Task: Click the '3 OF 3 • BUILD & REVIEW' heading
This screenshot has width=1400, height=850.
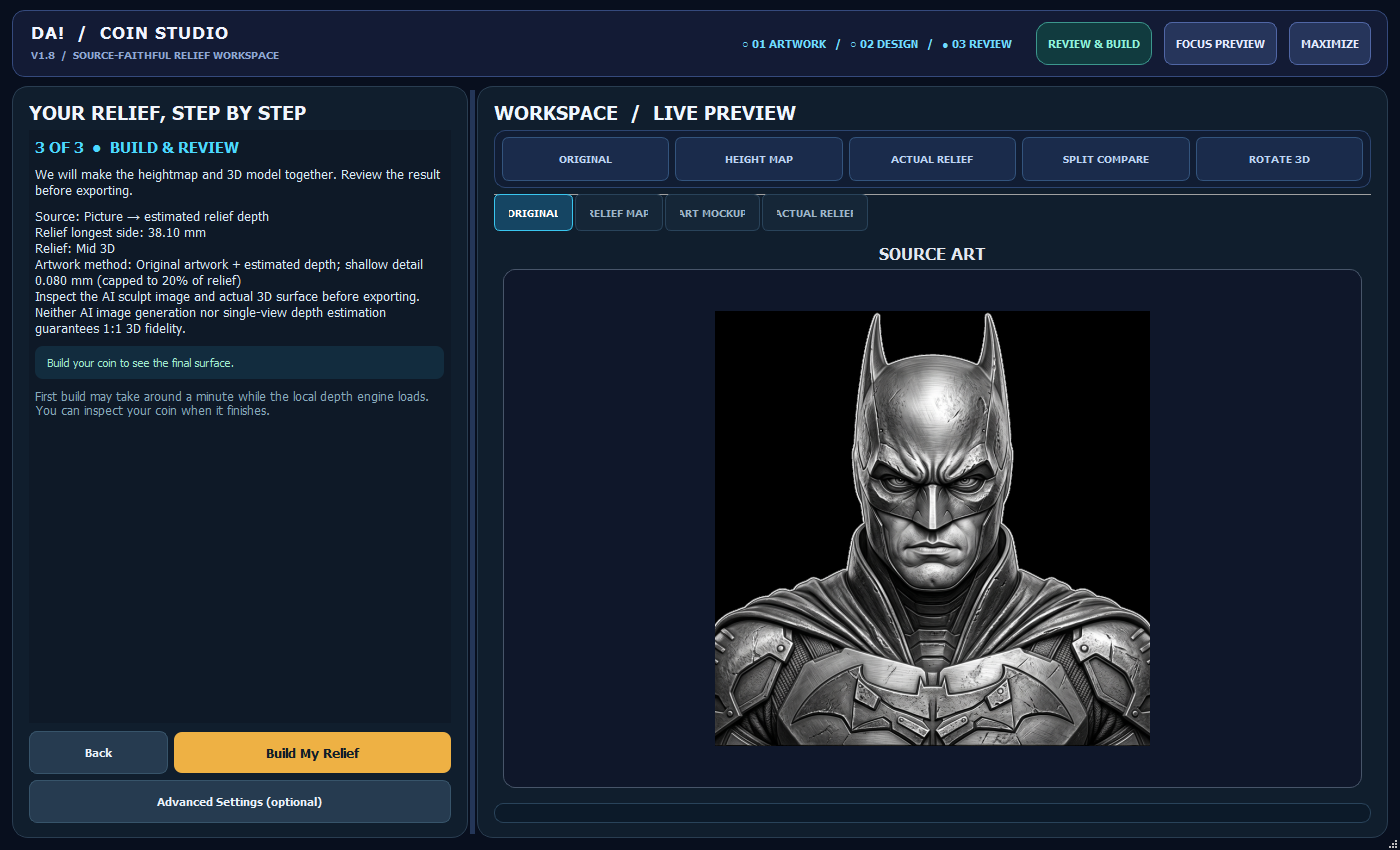Action: pyautogui.click(x=137, y=148)
